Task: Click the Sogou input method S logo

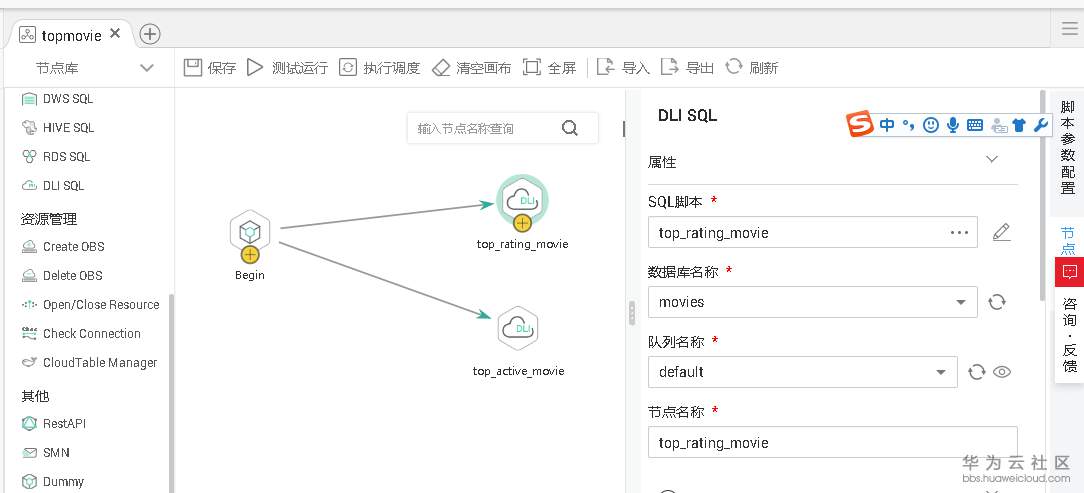Action: click(x=861, y=124)
